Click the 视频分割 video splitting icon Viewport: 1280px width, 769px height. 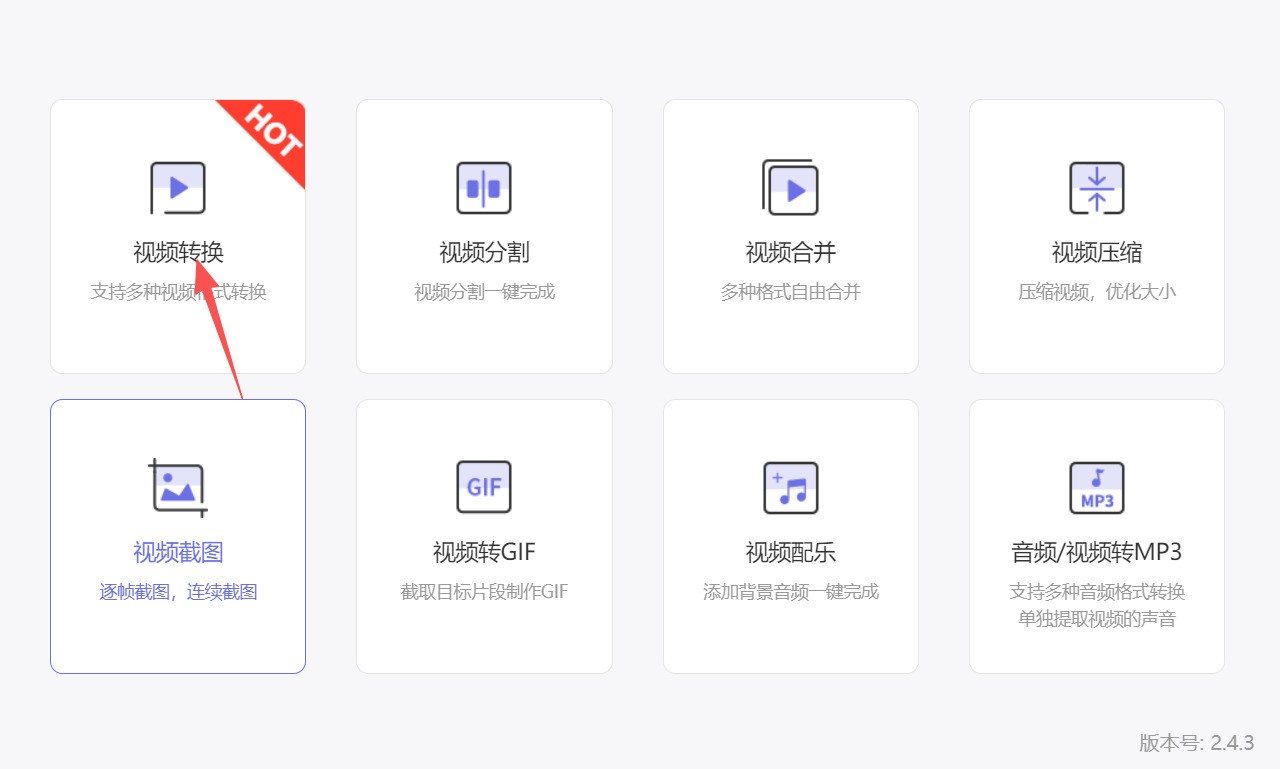484,188
